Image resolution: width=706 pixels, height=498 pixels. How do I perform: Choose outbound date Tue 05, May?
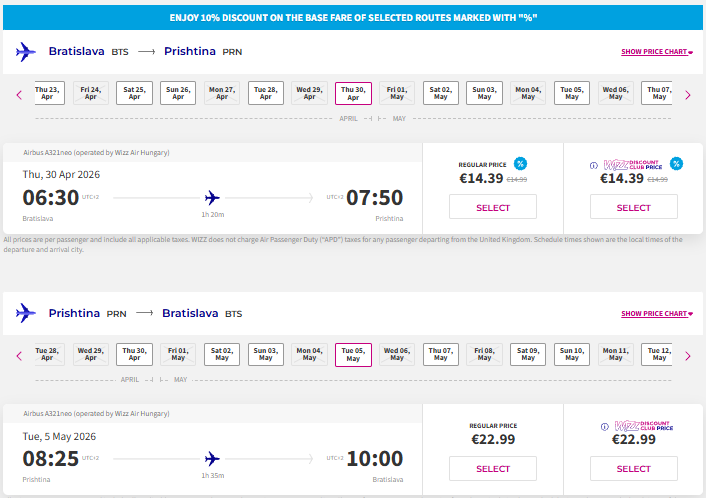tap(571, 93)
